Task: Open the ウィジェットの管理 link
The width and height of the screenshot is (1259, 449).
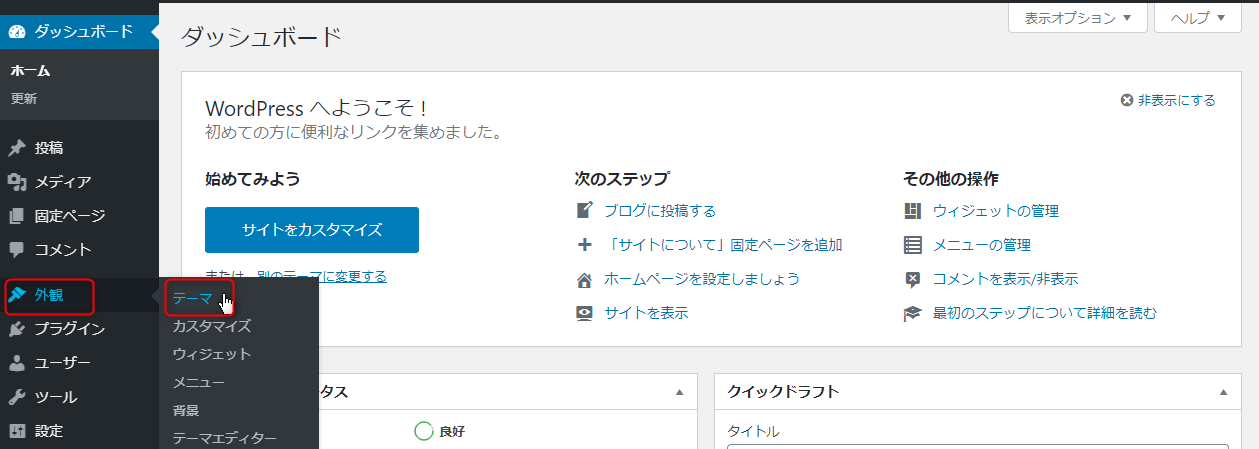Action: point(996,211)
